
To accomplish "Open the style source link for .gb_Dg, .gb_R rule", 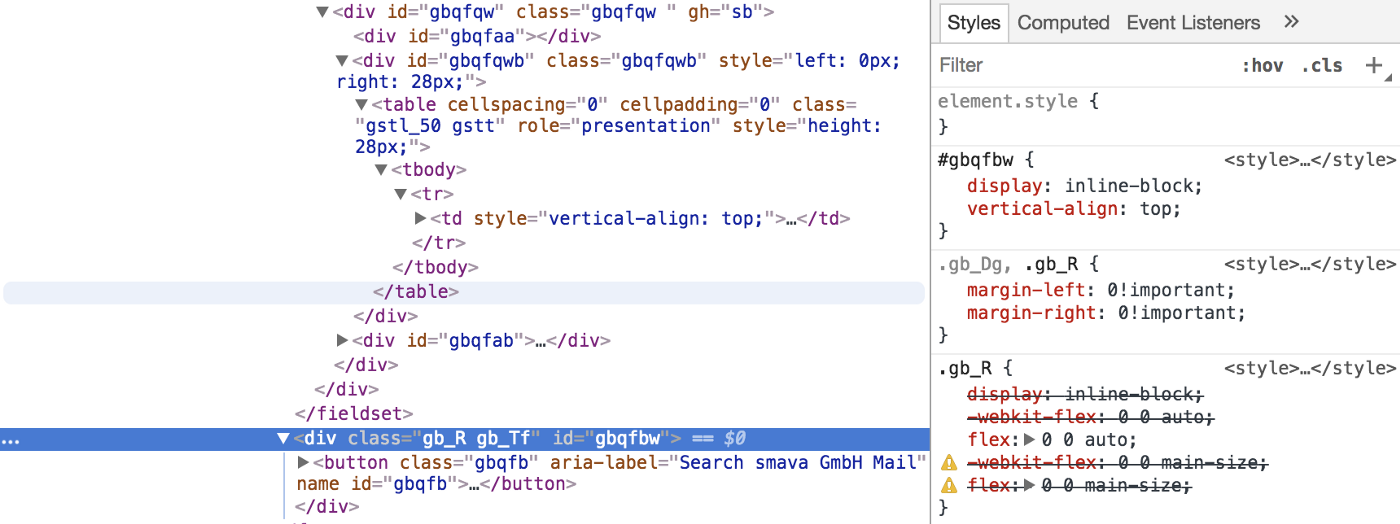I will [1309, 264].
